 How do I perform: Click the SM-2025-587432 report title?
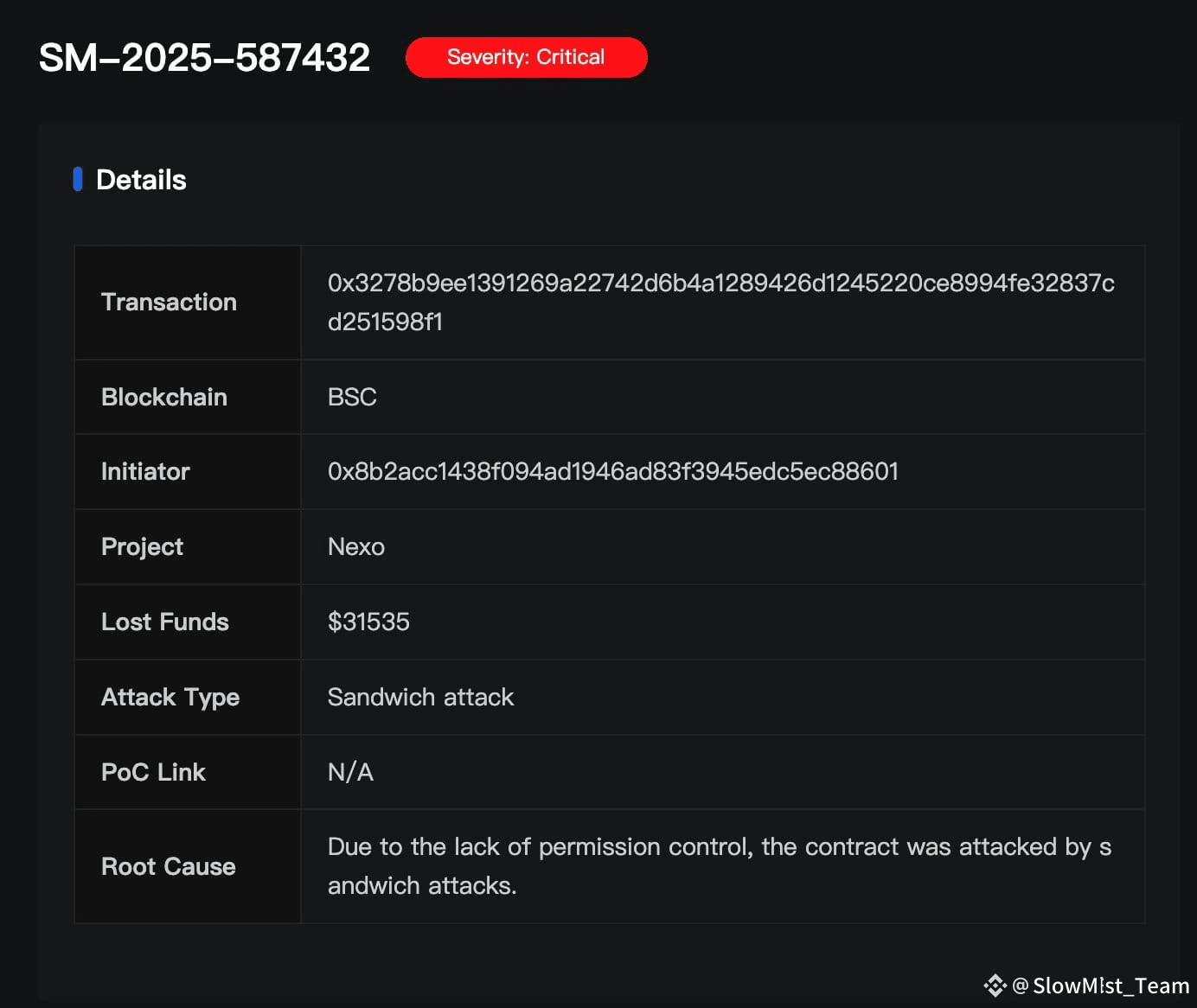204,58
